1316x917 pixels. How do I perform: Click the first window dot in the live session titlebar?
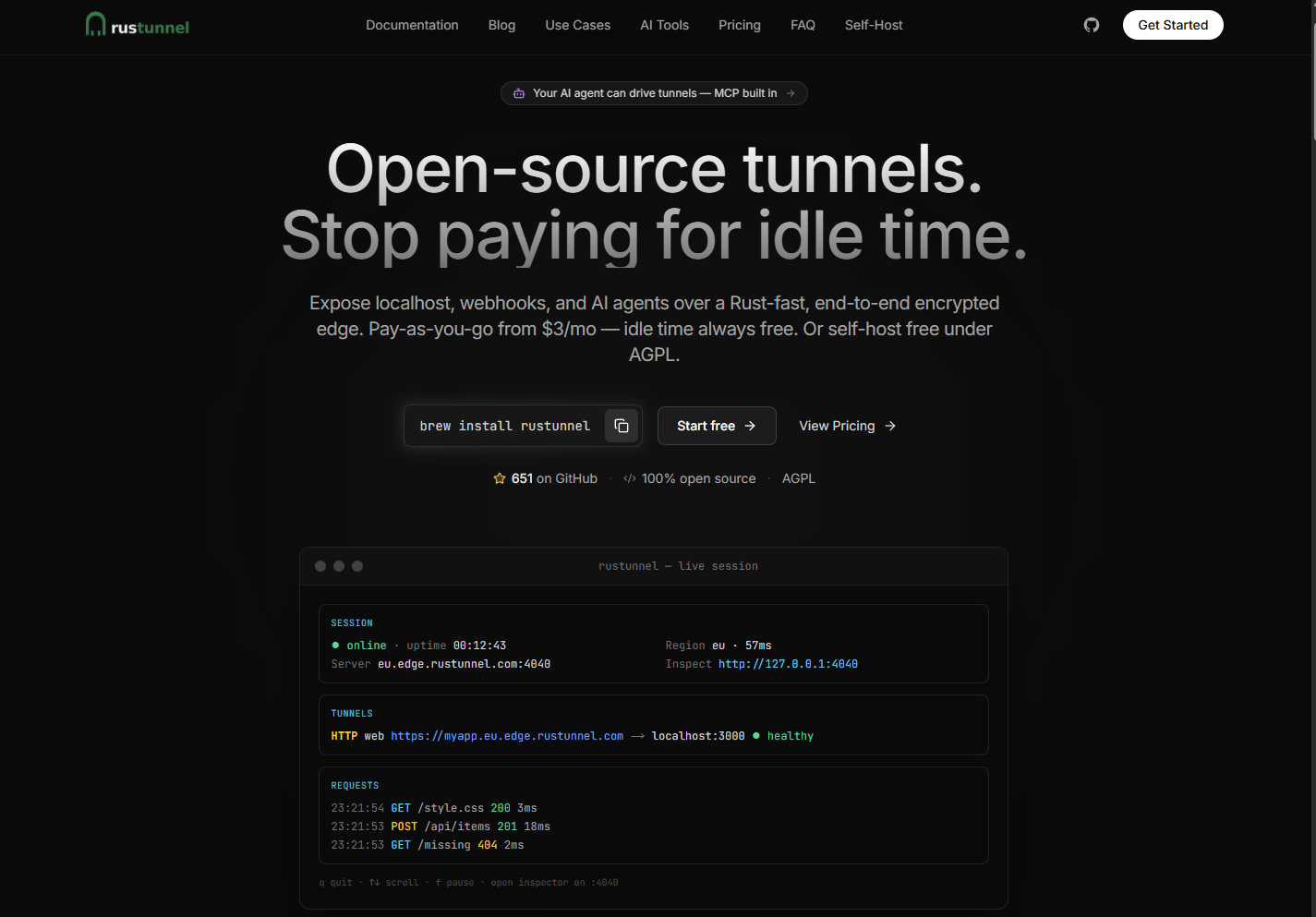(320, 566)
